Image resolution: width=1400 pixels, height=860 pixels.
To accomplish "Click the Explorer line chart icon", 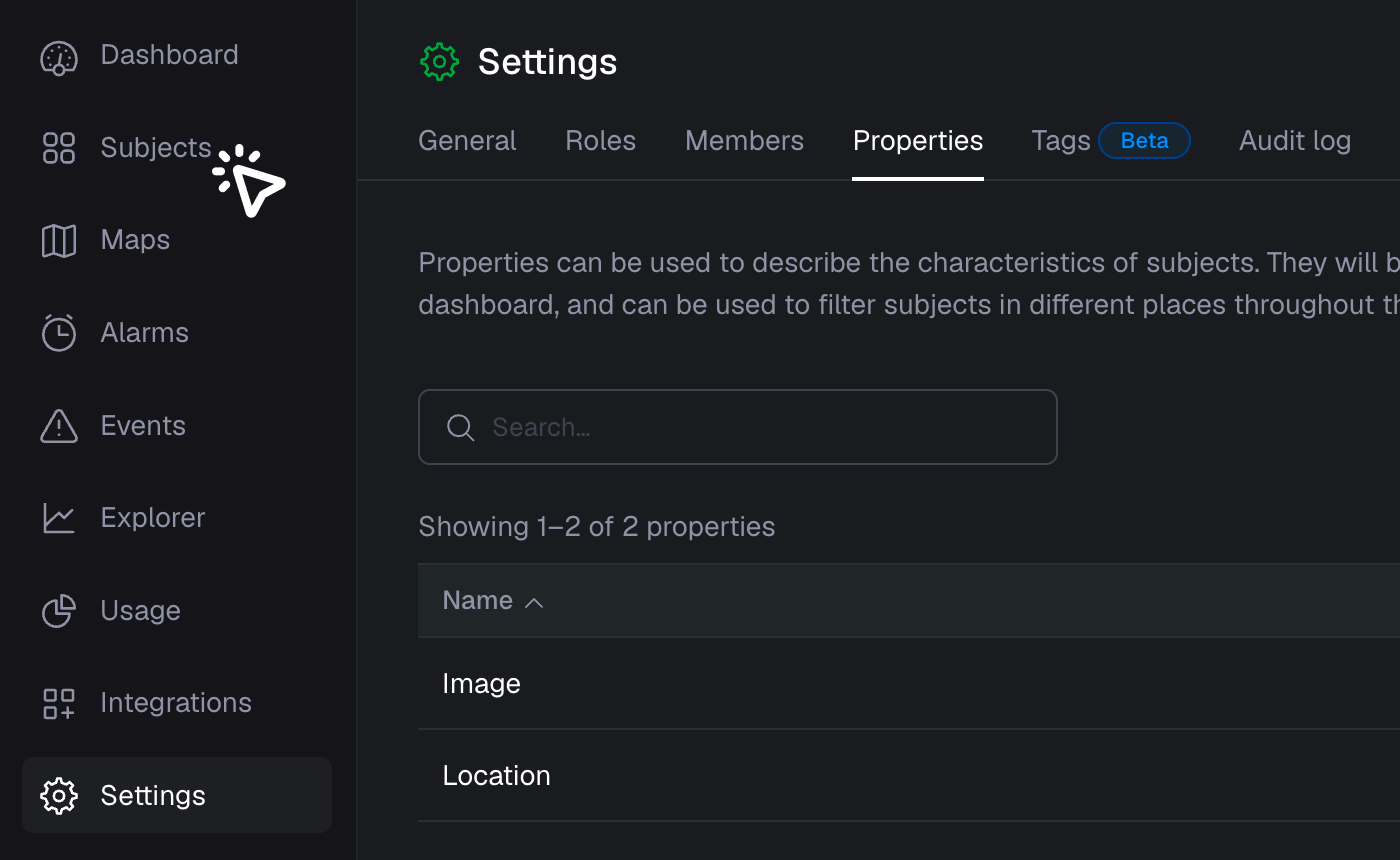I will [x=59, y=518].
